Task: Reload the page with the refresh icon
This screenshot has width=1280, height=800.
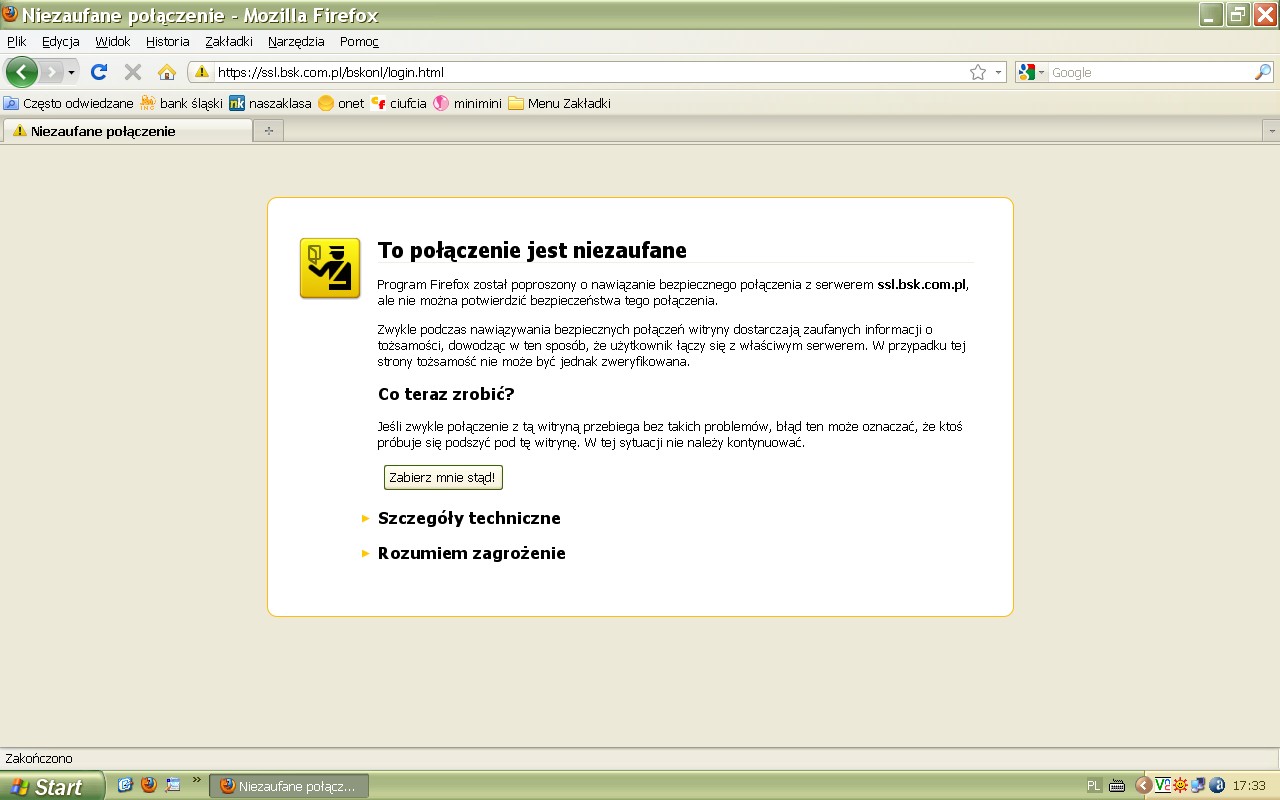Action: point(99,72)
